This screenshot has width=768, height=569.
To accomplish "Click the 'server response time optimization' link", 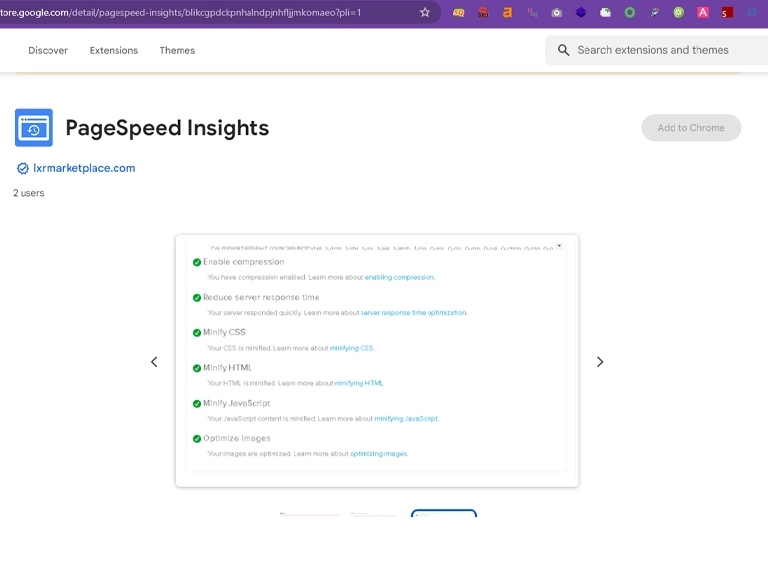I will click(413, 312).
